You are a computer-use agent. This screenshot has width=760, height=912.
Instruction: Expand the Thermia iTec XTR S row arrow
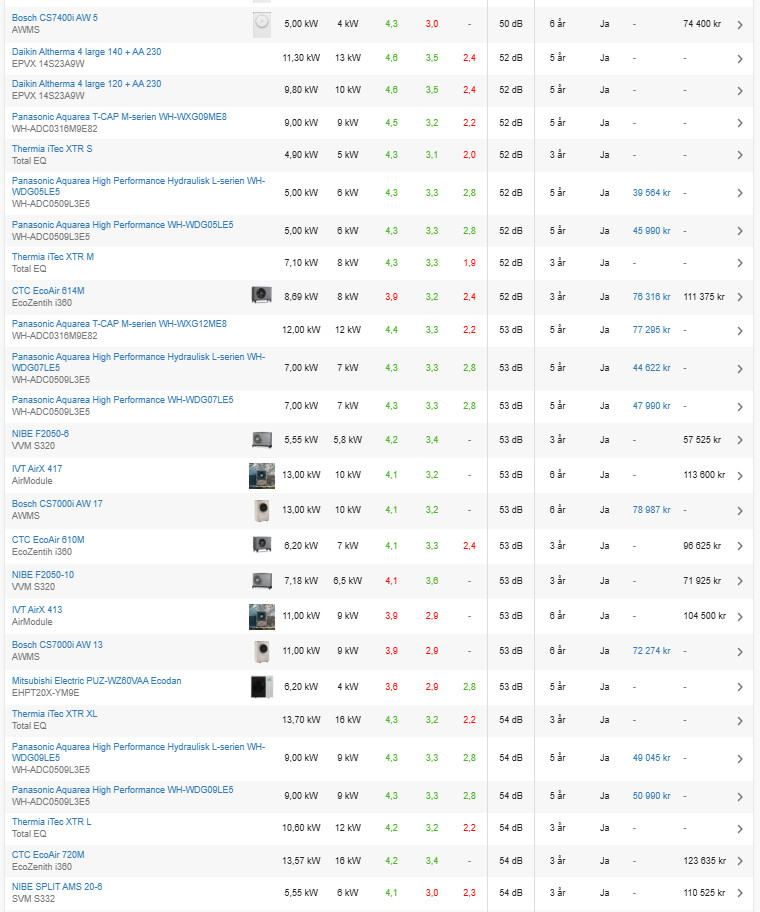click(x=739, y=155)
